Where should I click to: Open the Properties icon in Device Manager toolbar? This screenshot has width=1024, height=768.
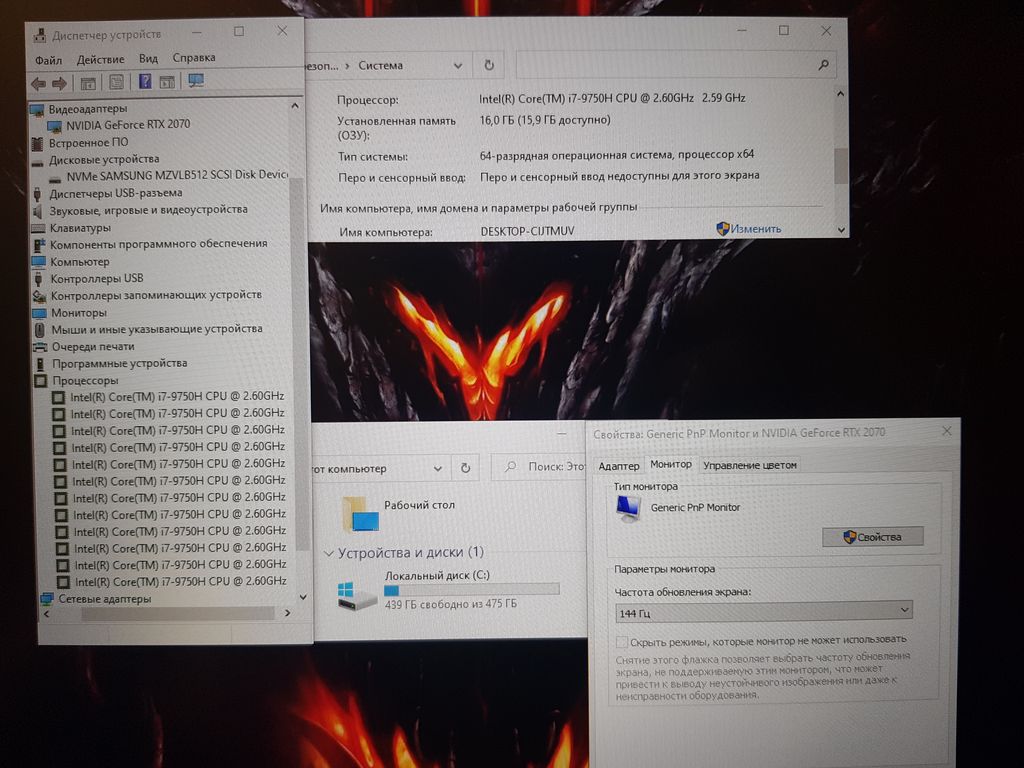coord(117,82)
